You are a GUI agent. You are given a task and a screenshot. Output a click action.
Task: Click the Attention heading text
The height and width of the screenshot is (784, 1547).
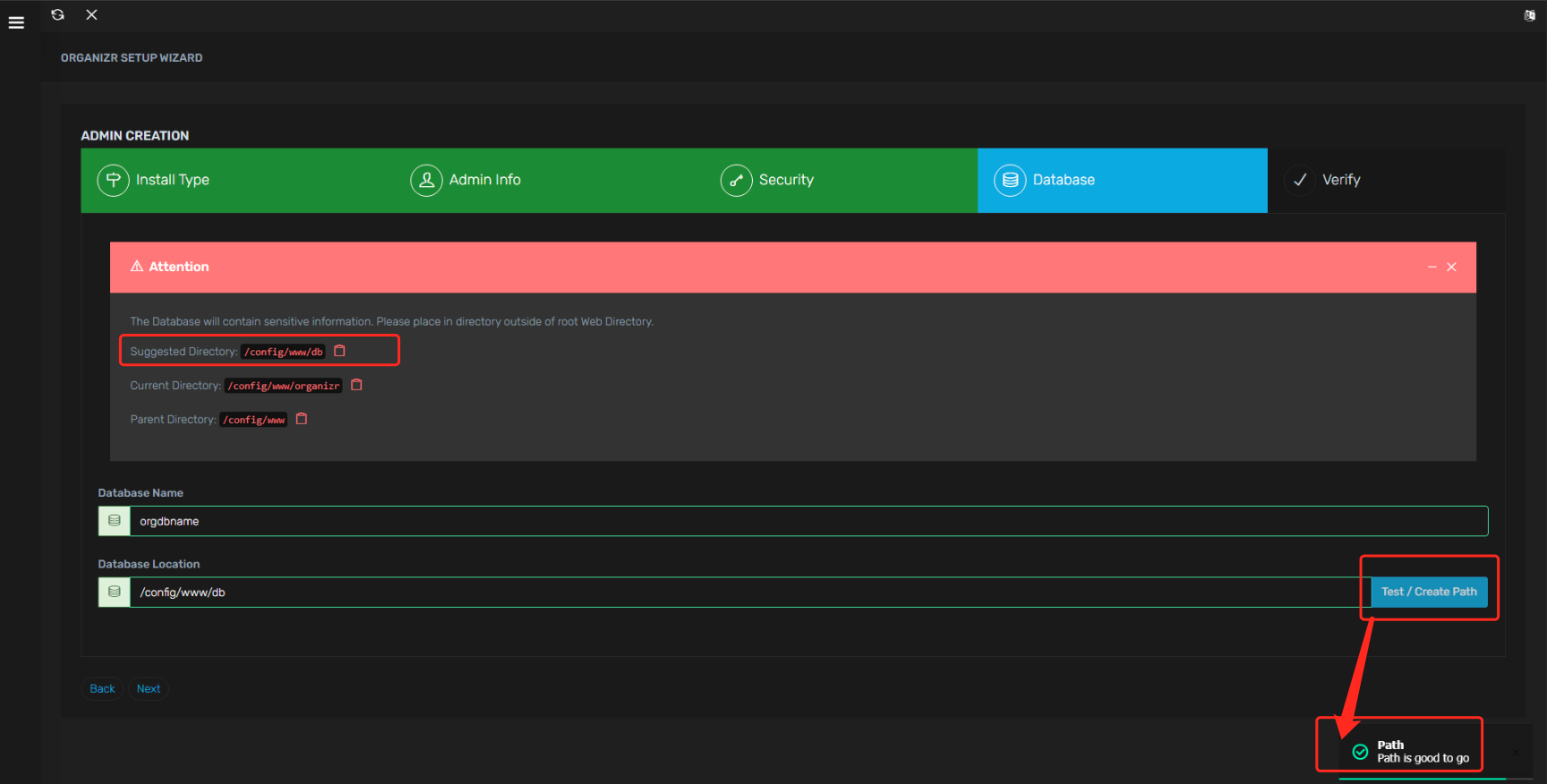coord(179,267)
